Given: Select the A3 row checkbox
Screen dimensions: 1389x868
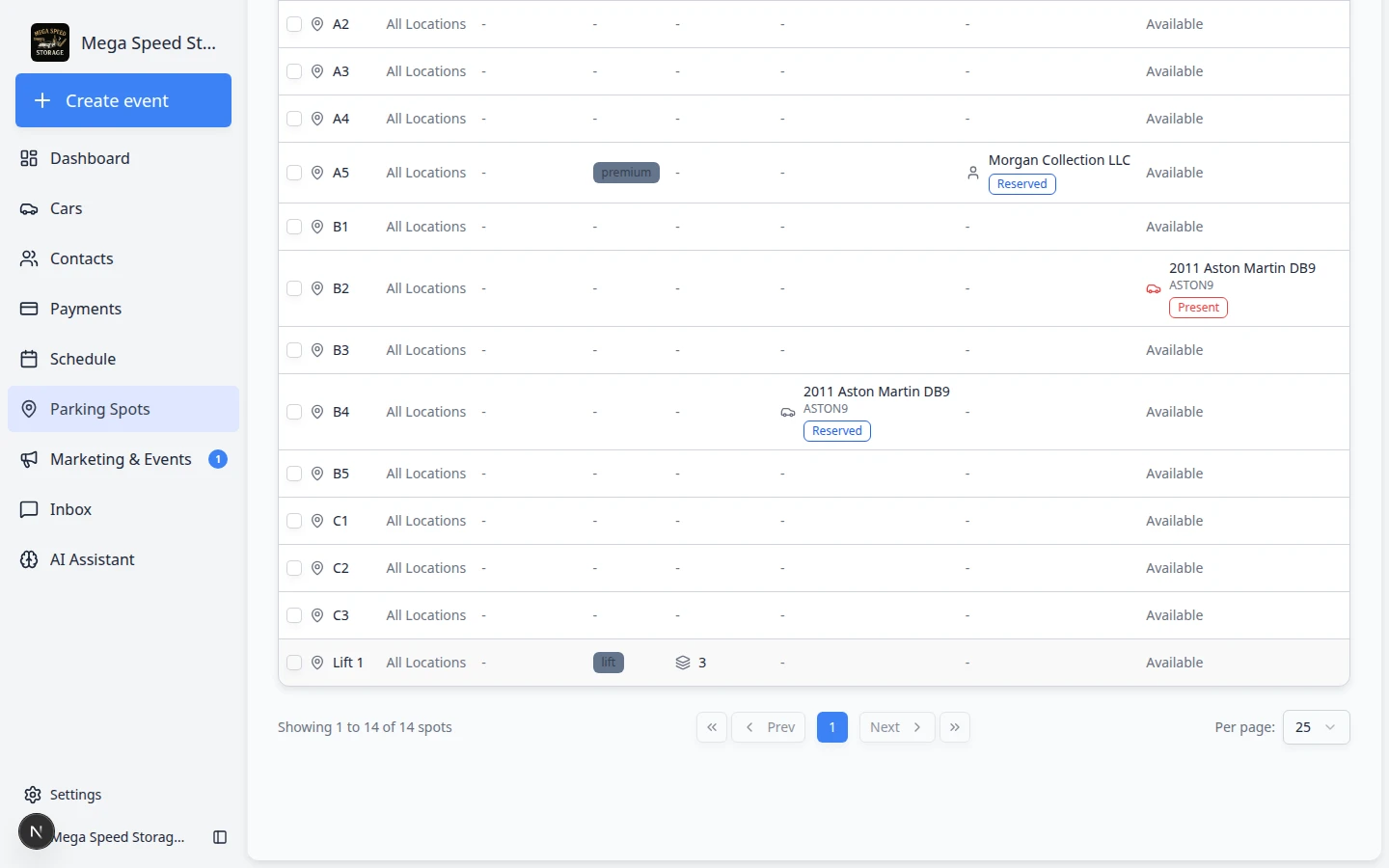Looking at the screenshot, I should (294, 71).
